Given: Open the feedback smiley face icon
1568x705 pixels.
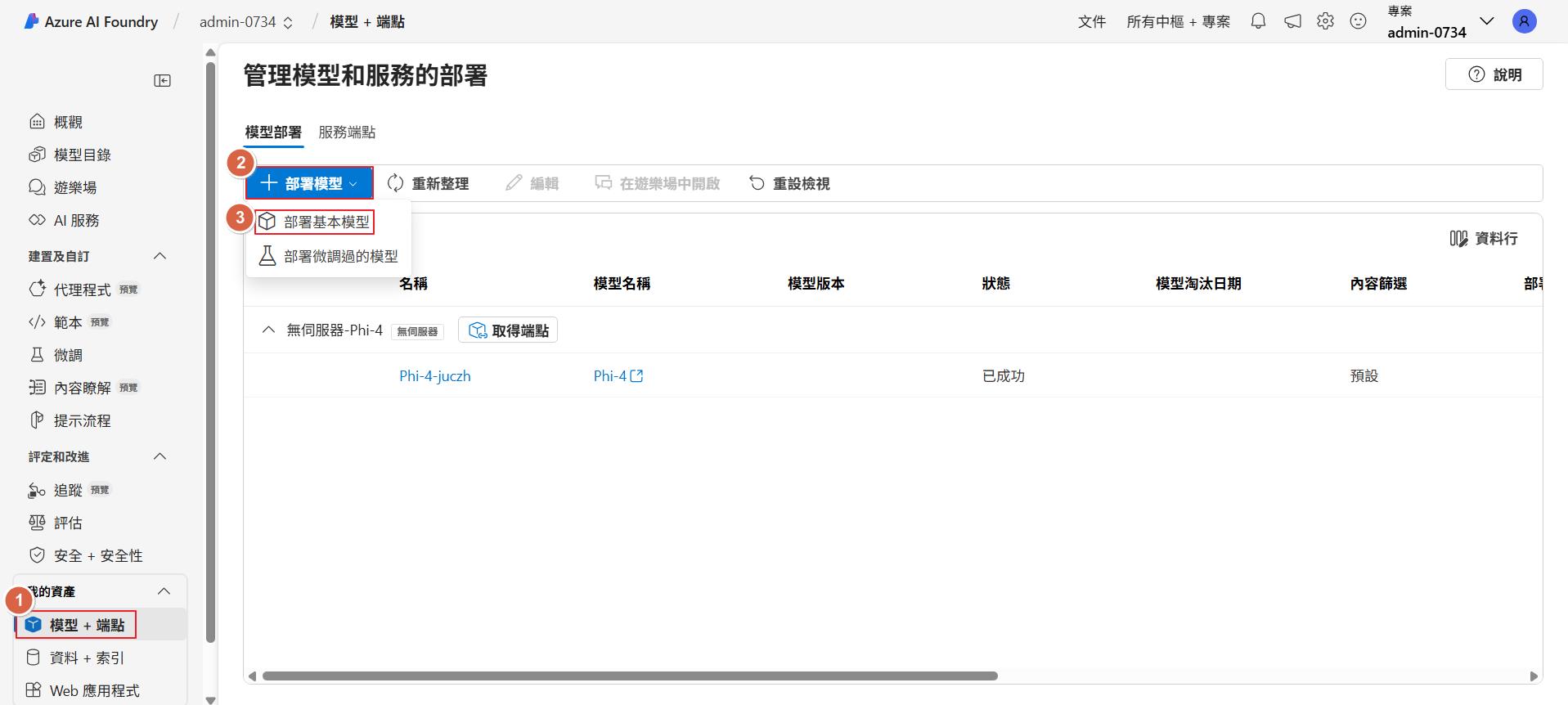Looking at the screenshot, I should [1358, 22].
